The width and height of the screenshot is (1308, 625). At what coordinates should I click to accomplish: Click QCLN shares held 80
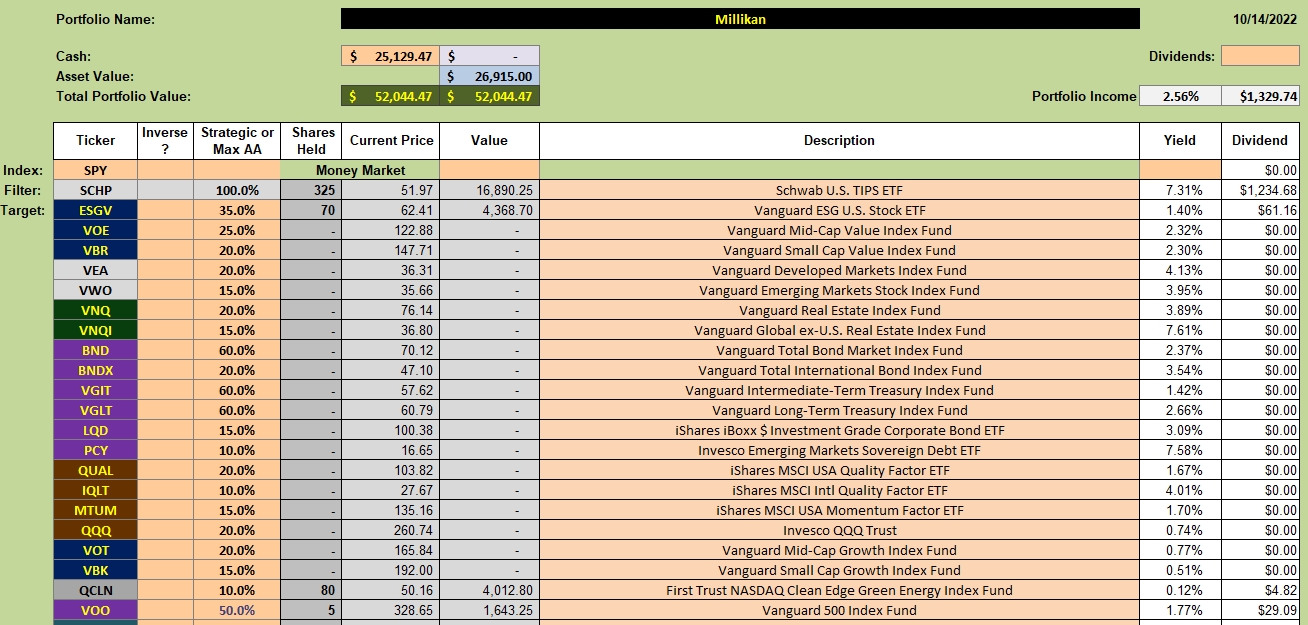(x=311, y=590)
